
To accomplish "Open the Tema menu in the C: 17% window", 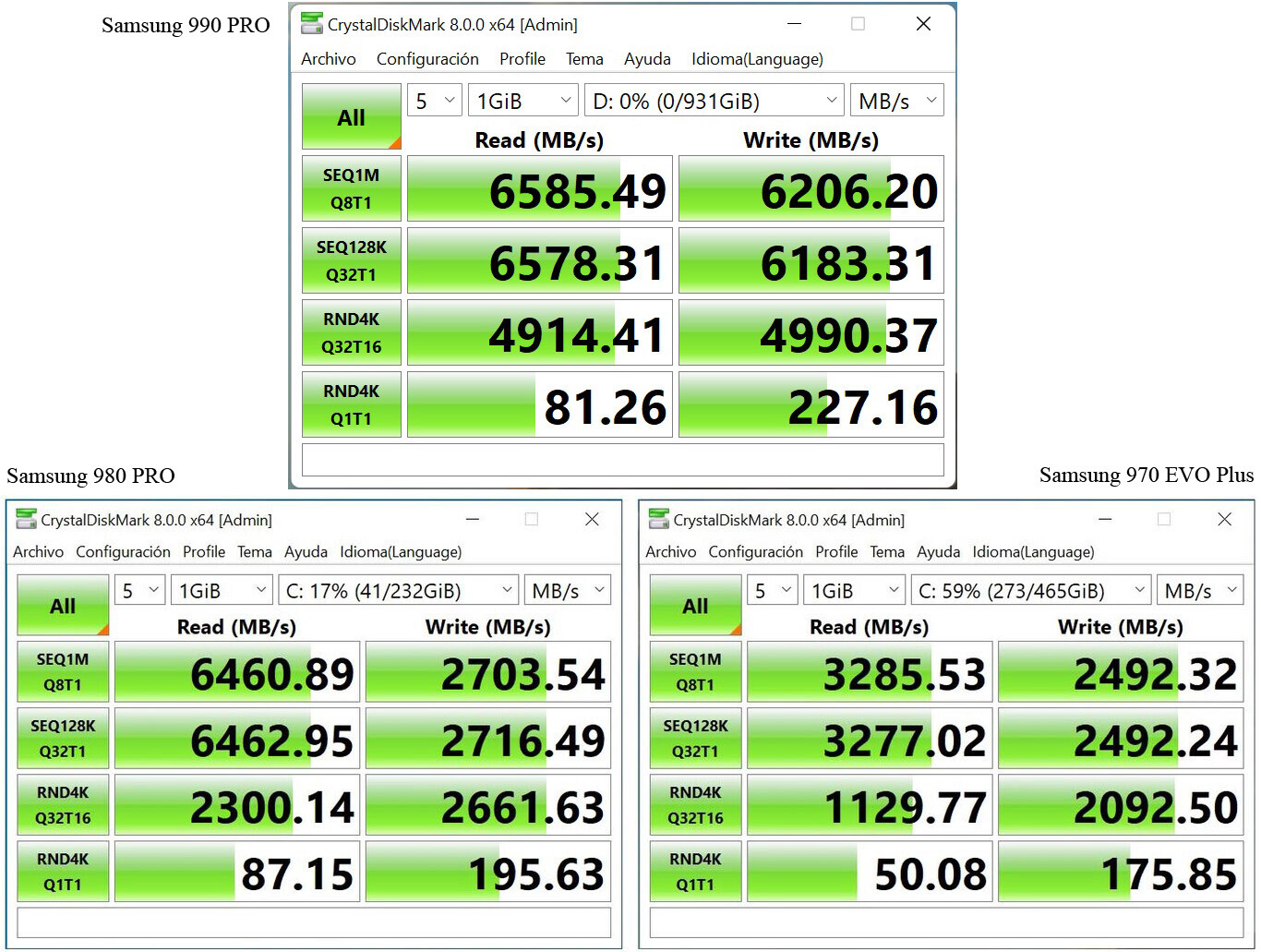I will pyautogui.click(x=254, y=552).
